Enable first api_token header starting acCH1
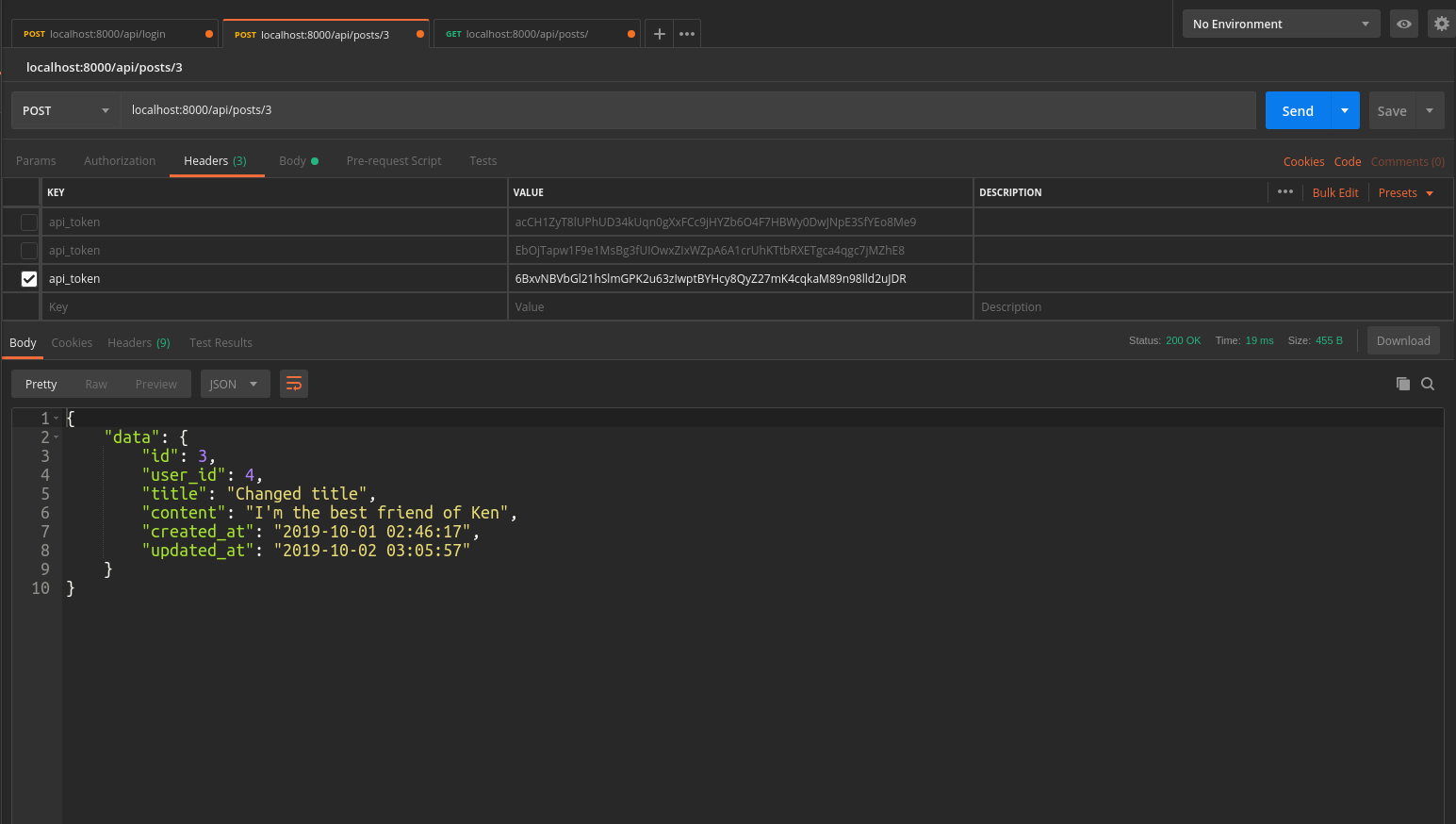This screenshot has height=824, width=1456. 29,222
